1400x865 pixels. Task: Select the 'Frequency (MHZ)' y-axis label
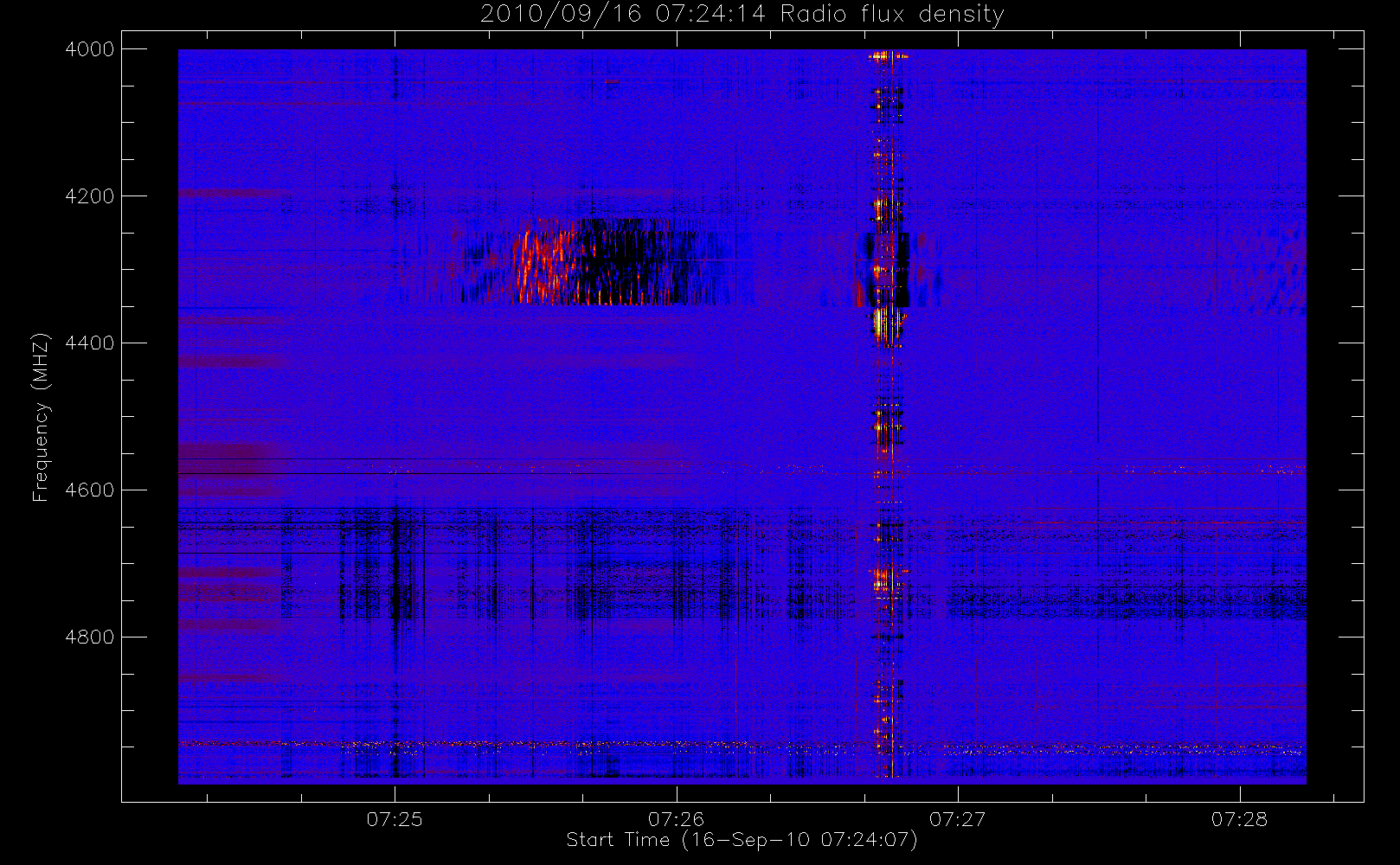(40, 417)
